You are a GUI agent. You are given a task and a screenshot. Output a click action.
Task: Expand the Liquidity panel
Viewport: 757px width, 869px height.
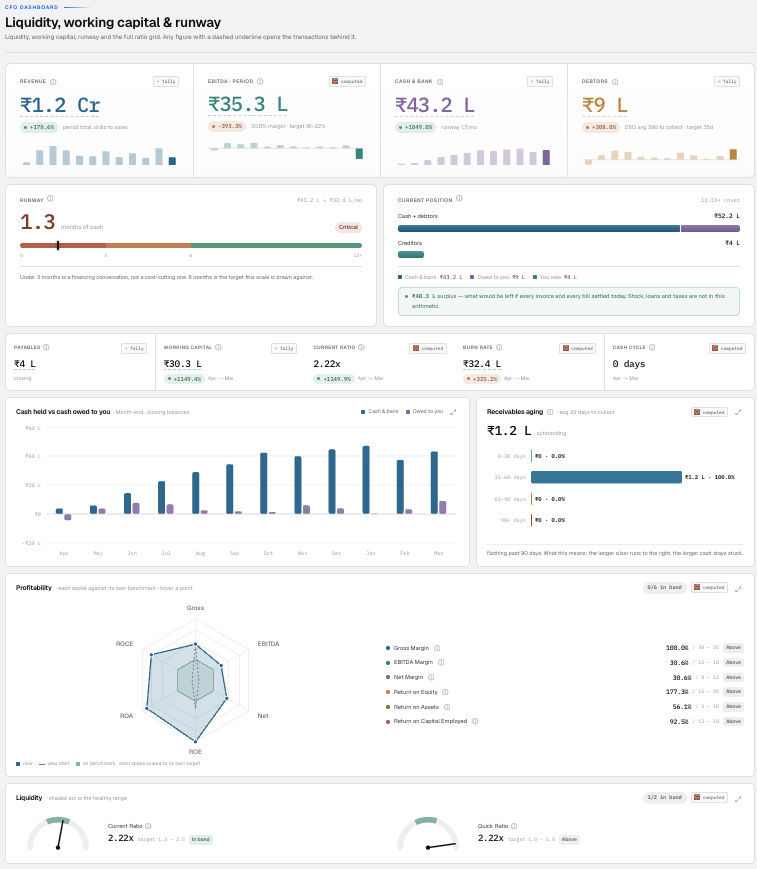tap(738, 799)
